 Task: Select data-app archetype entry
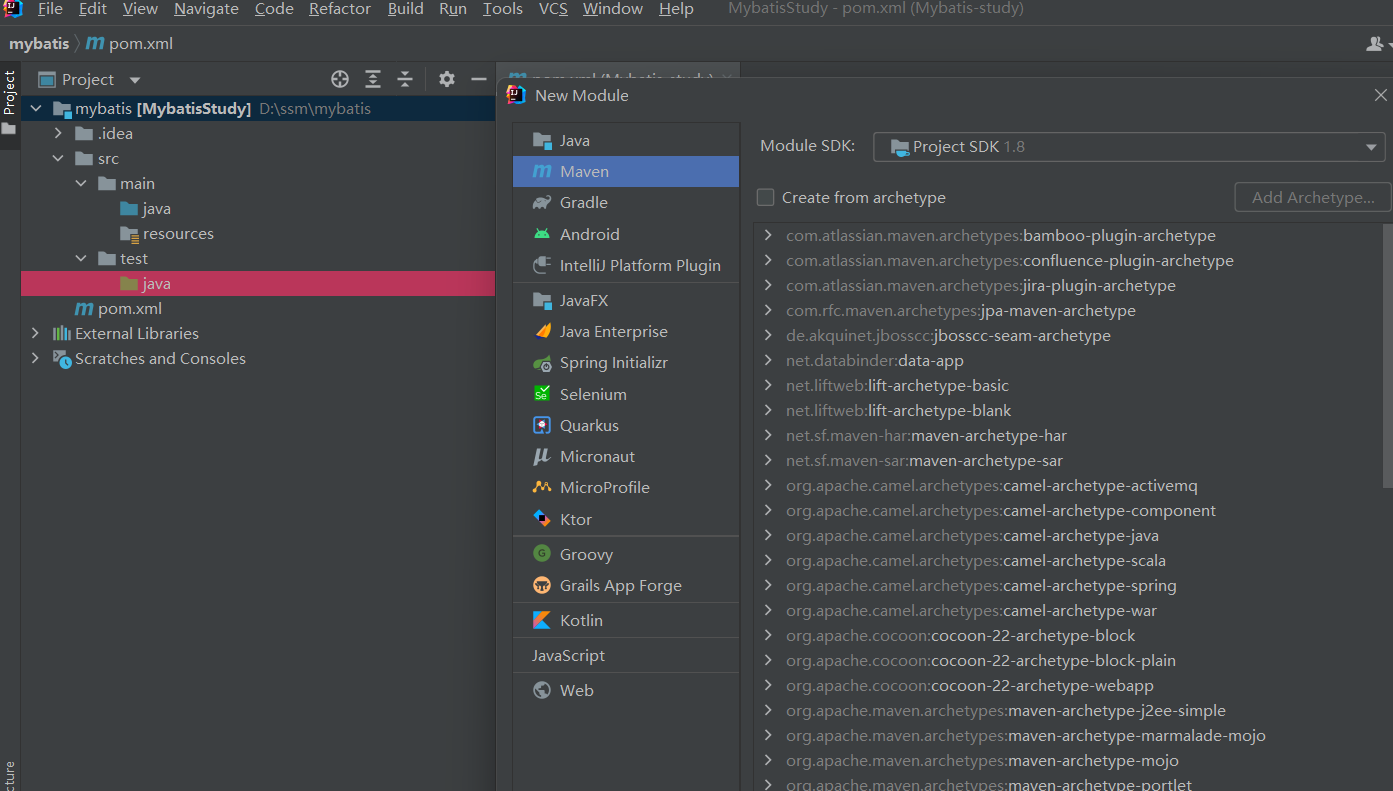(x=875, y=361)
